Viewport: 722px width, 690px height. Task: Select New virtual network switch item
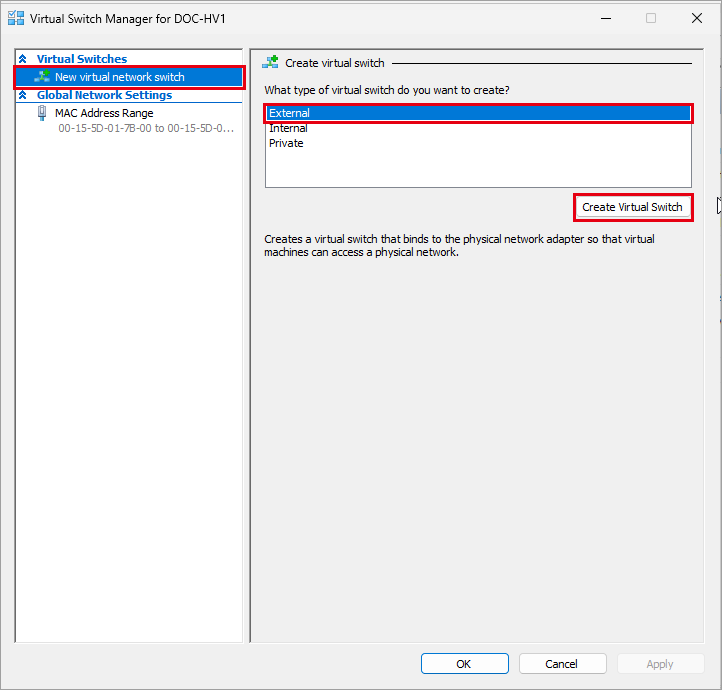(129, 77)
